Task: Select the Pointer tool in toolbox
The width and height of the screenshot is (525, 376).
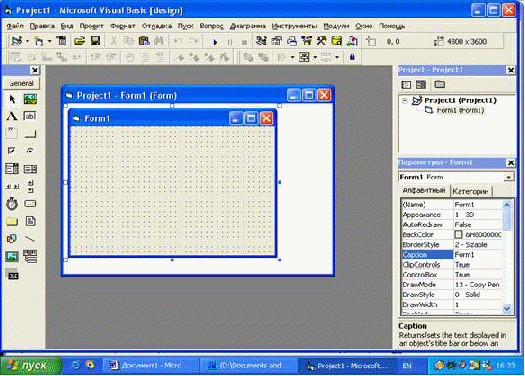Action: [x=12, y=99]
